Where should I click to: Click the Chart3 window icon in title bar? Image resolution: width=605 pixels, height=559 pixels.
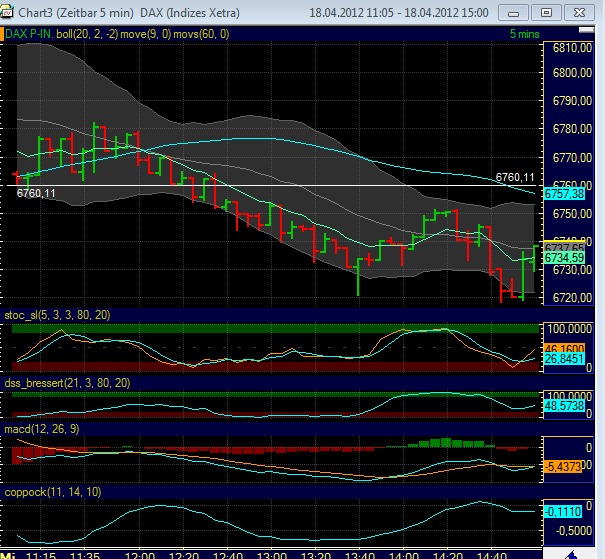[7, 12]
